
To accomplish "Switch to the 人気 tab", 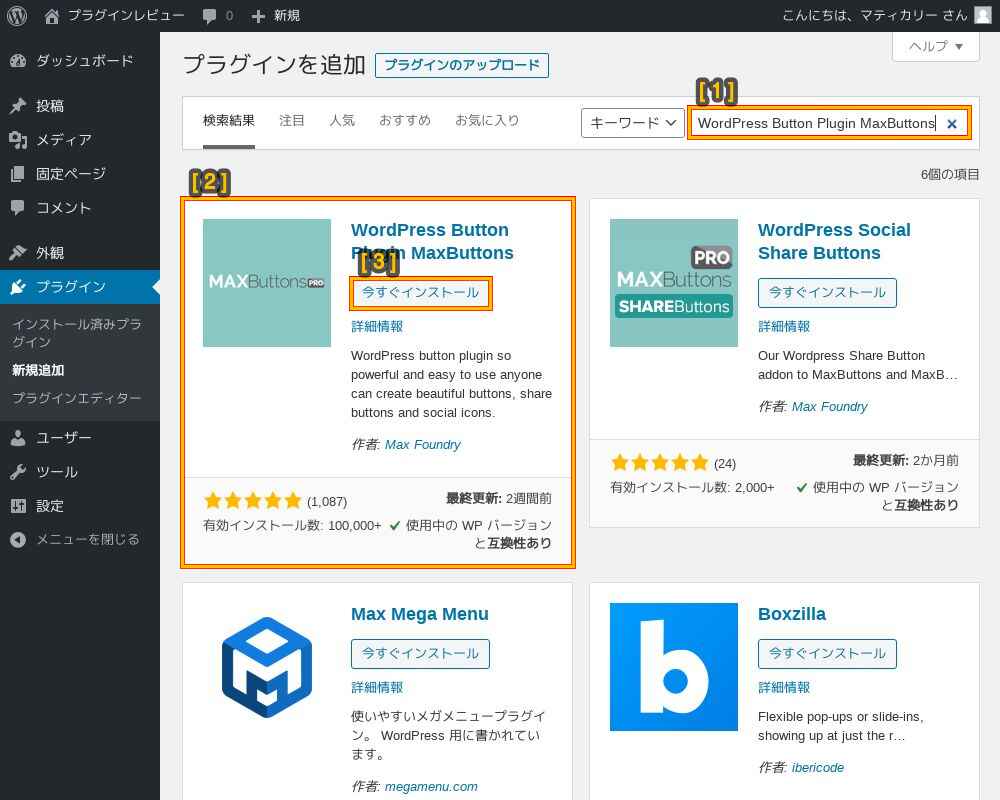I will click(x=342, y=121).
